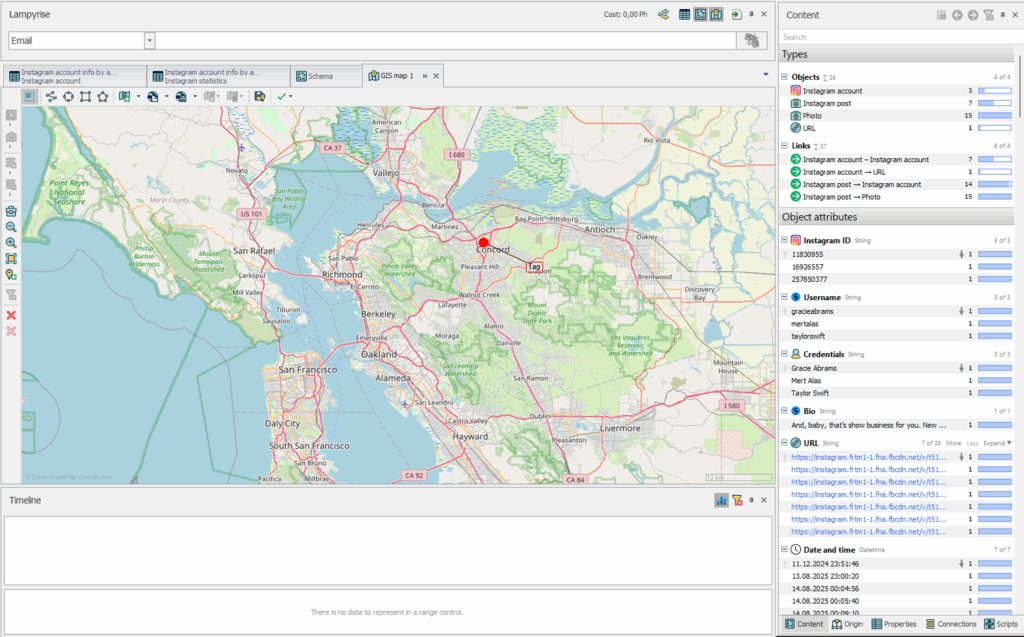Open the Email type combo box dropdown
Image resolution: width=1024 pixels, height=637 pixels.
click(150, 41)
